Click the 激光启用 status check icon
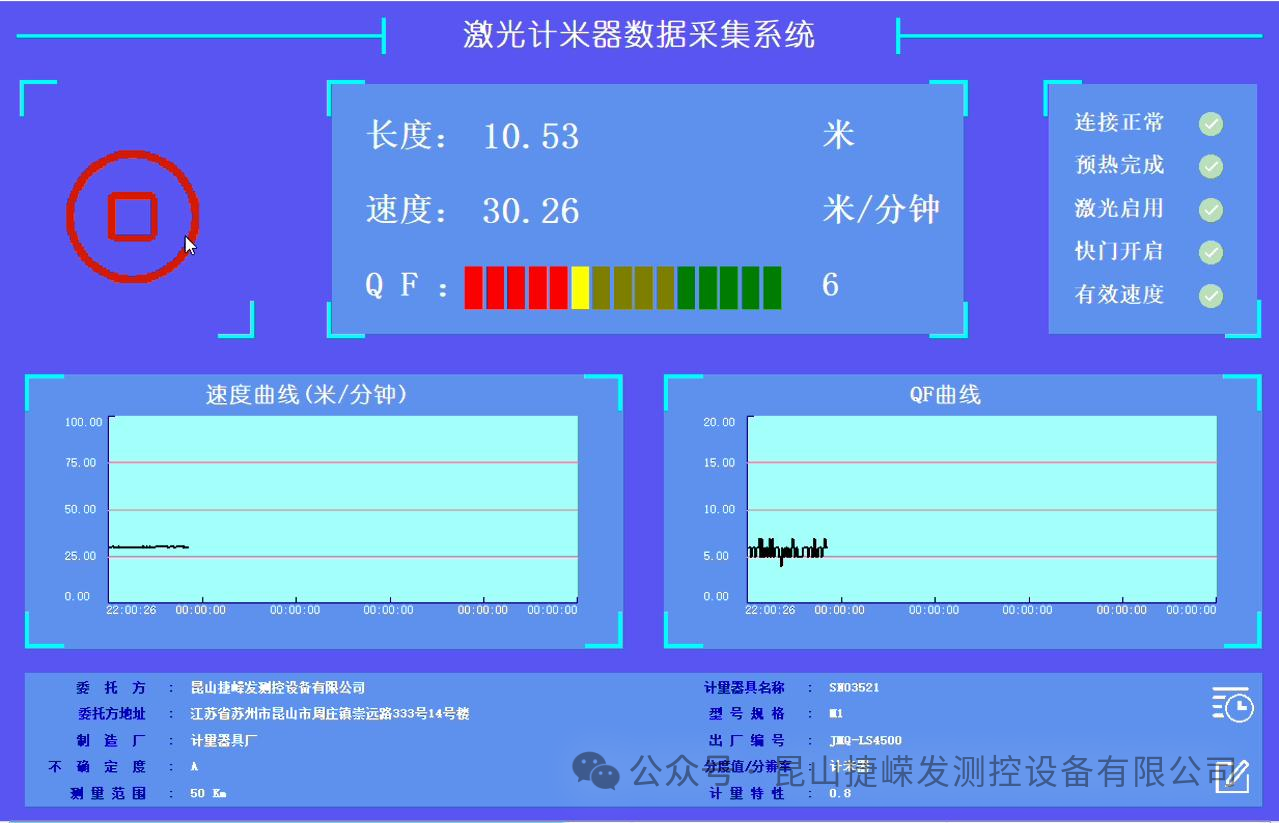The height and width of the screenshot is (823, 1279). (1211, 209)
